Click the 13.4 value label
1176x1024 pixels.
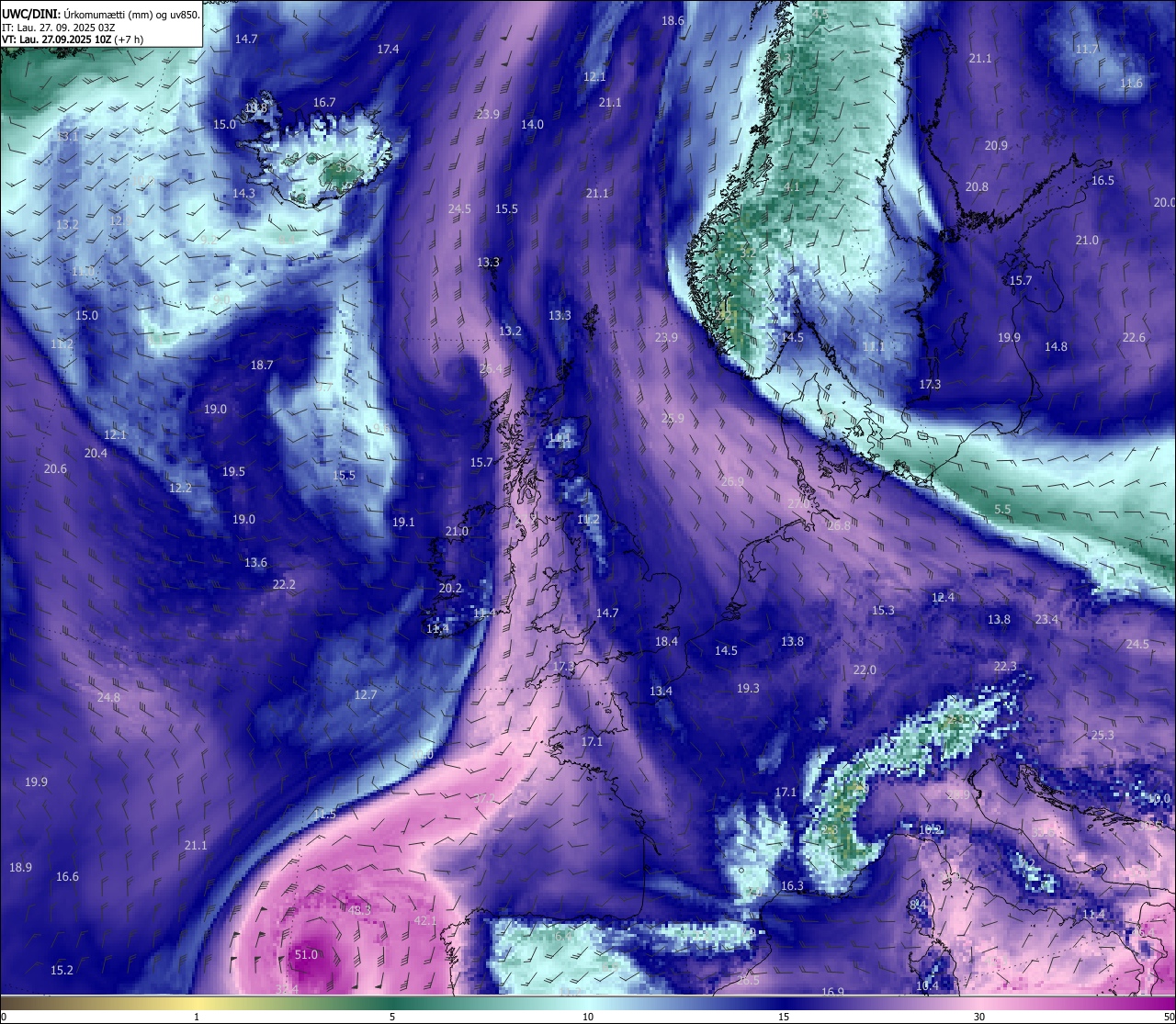tap(661, 692)
